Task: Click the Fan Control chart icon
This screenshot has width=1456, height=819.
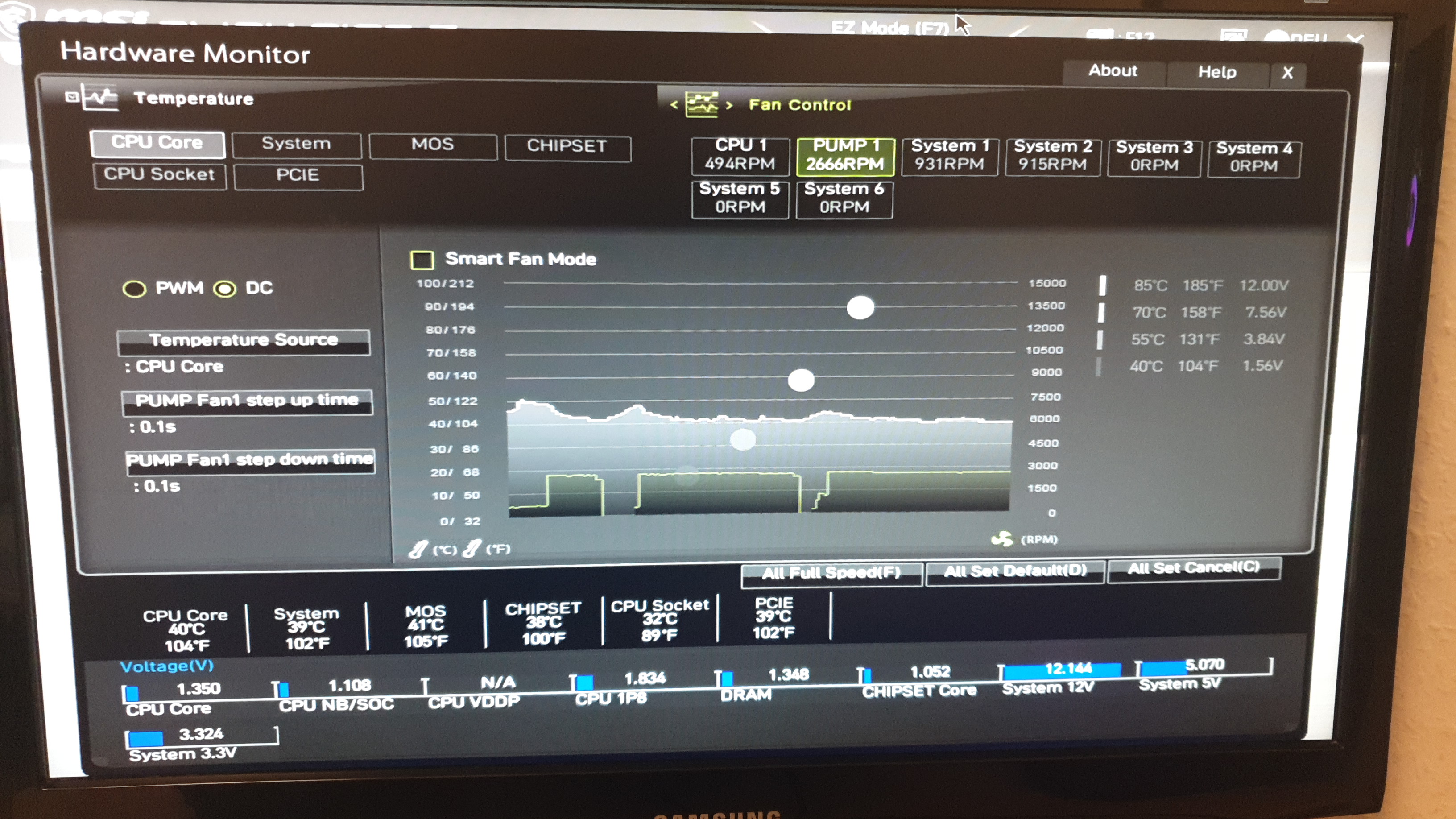Action: (x=701, y=104)
